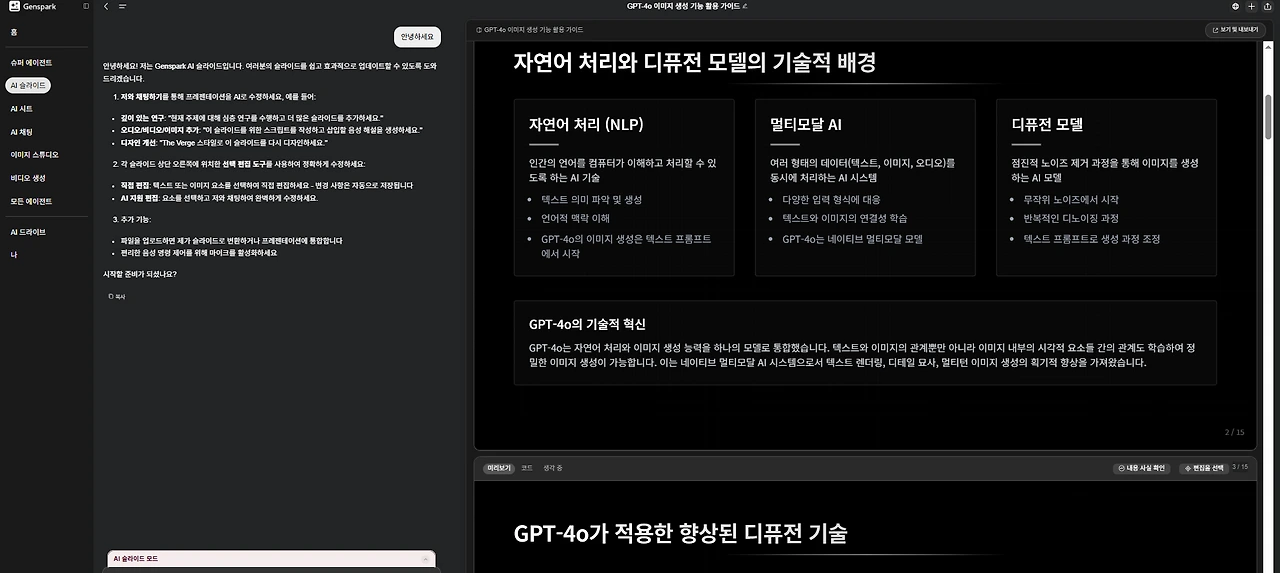The width and height of the screenshot is (1280, 573).
Task: Open 슈퍼 에이전트 in the sidebar
Action: 31,62
